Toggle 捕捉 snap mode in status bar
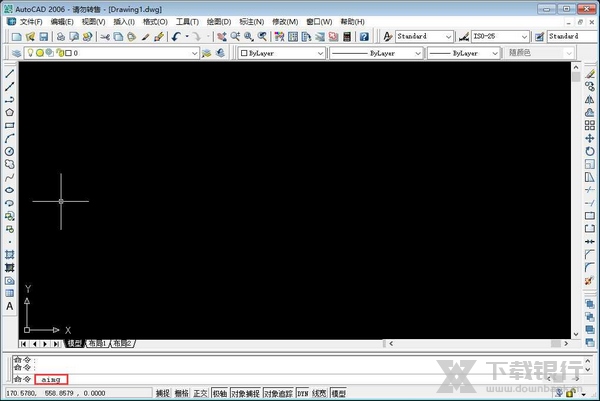This screenshot has width=600, height=401. click(x=162, y=394)
